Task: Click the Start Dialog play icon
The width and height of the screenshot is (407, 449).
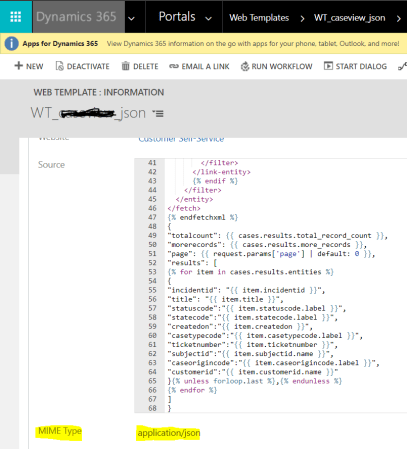Action: [x=328, y=66]
